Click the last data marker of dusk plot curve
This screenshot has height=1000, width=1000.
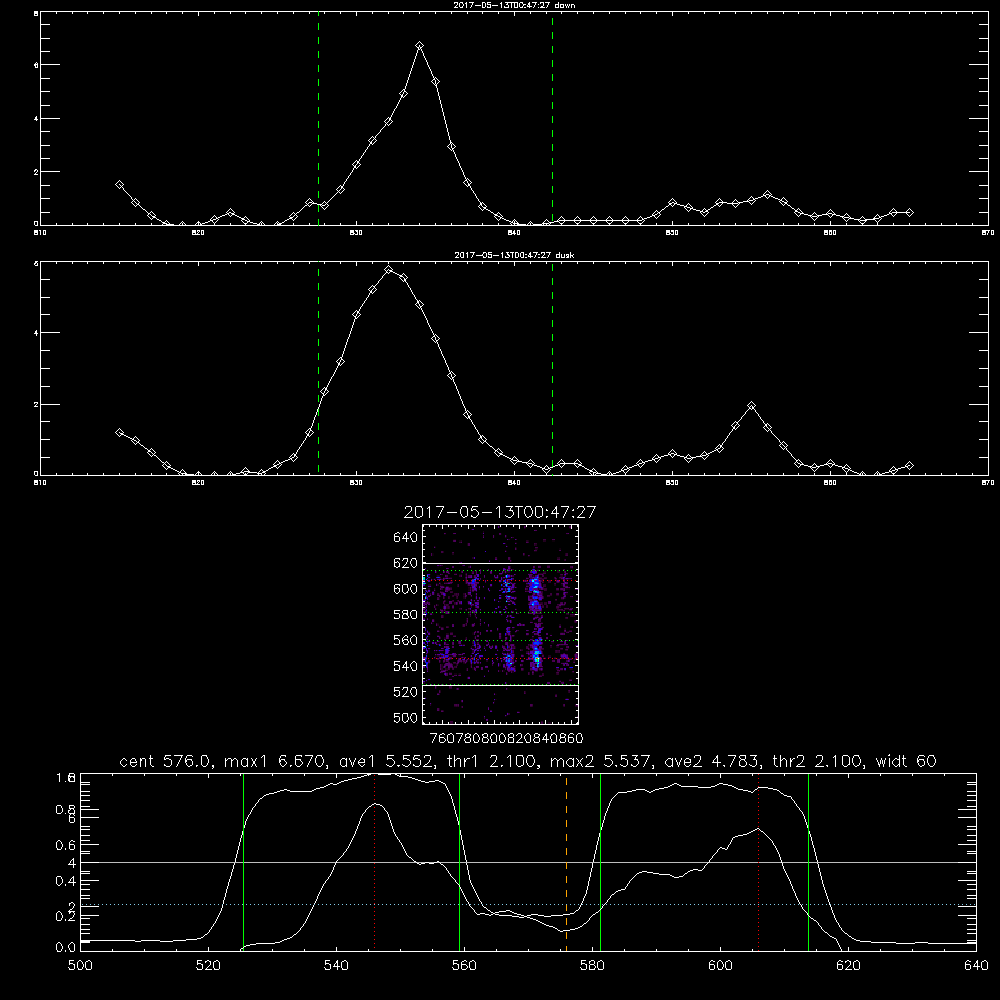(909, 466)
